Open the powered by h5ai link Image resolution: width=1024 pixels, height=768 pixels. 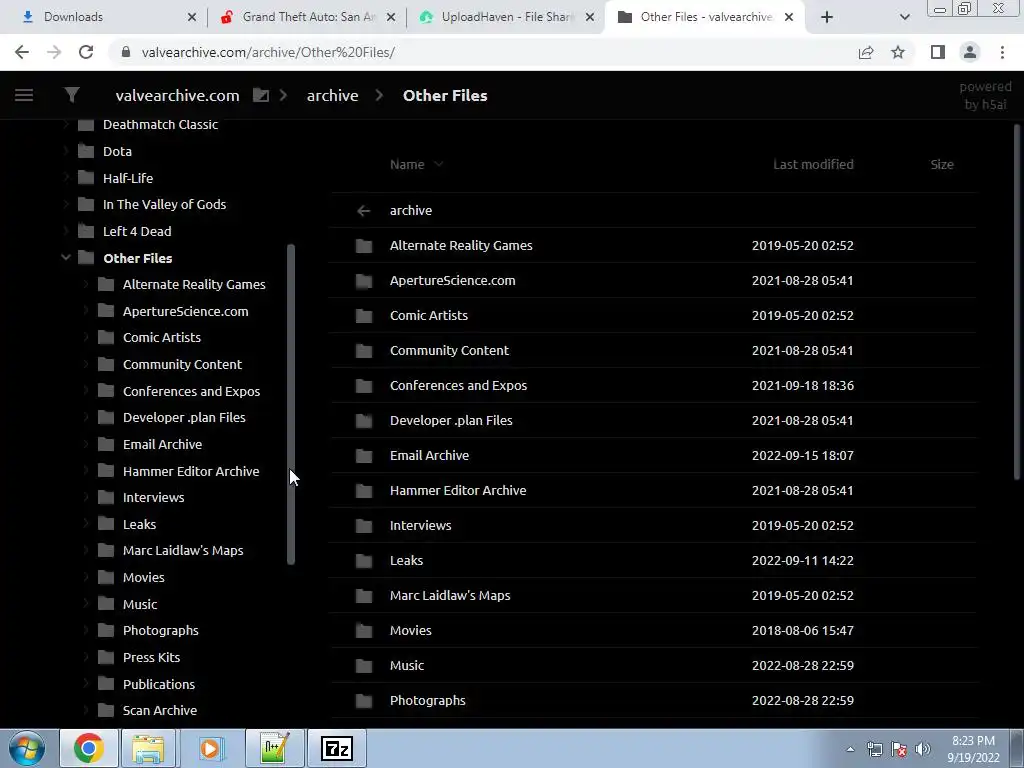click(x=985, y=95)
